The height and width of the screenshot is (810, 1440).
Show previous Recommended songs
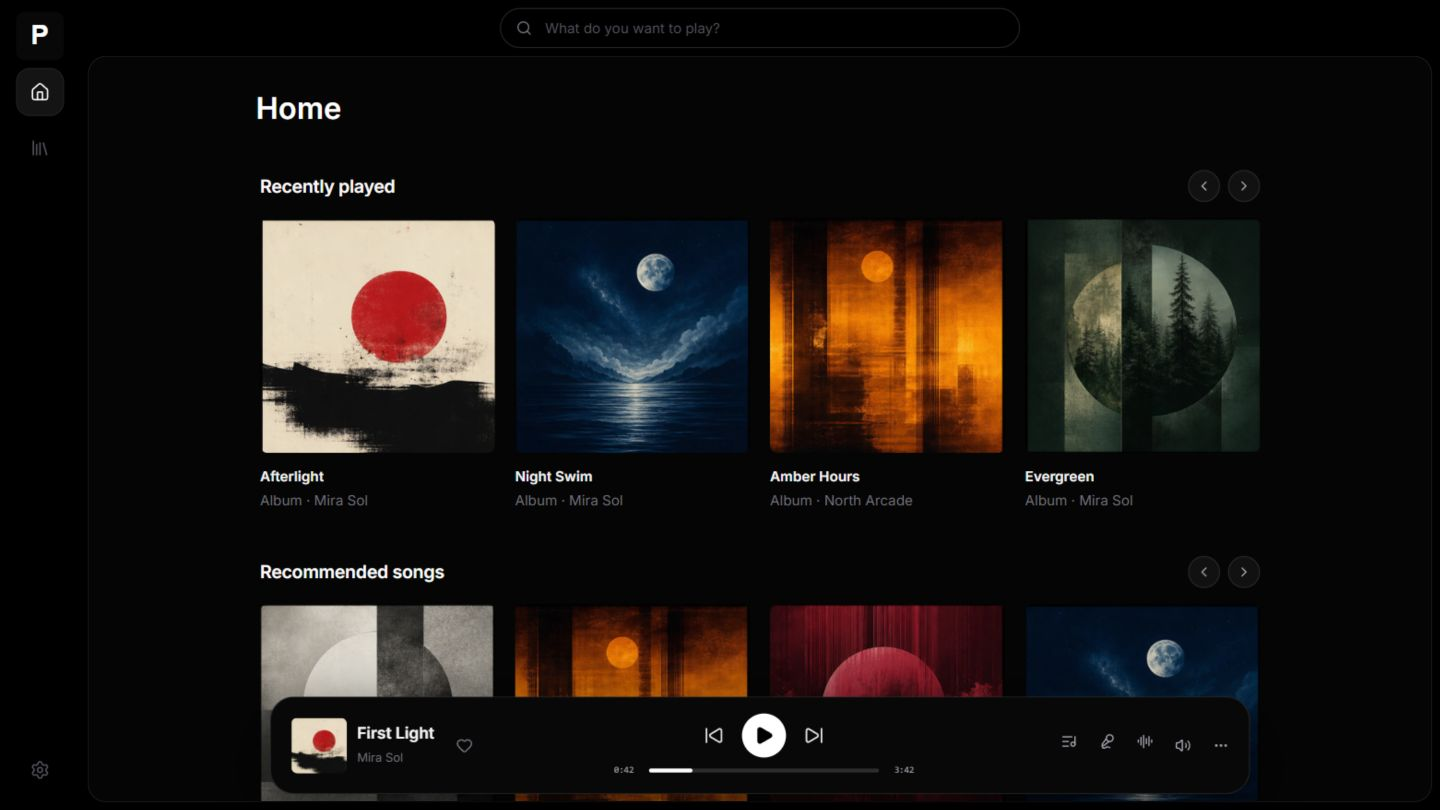tap(1204, 572)
